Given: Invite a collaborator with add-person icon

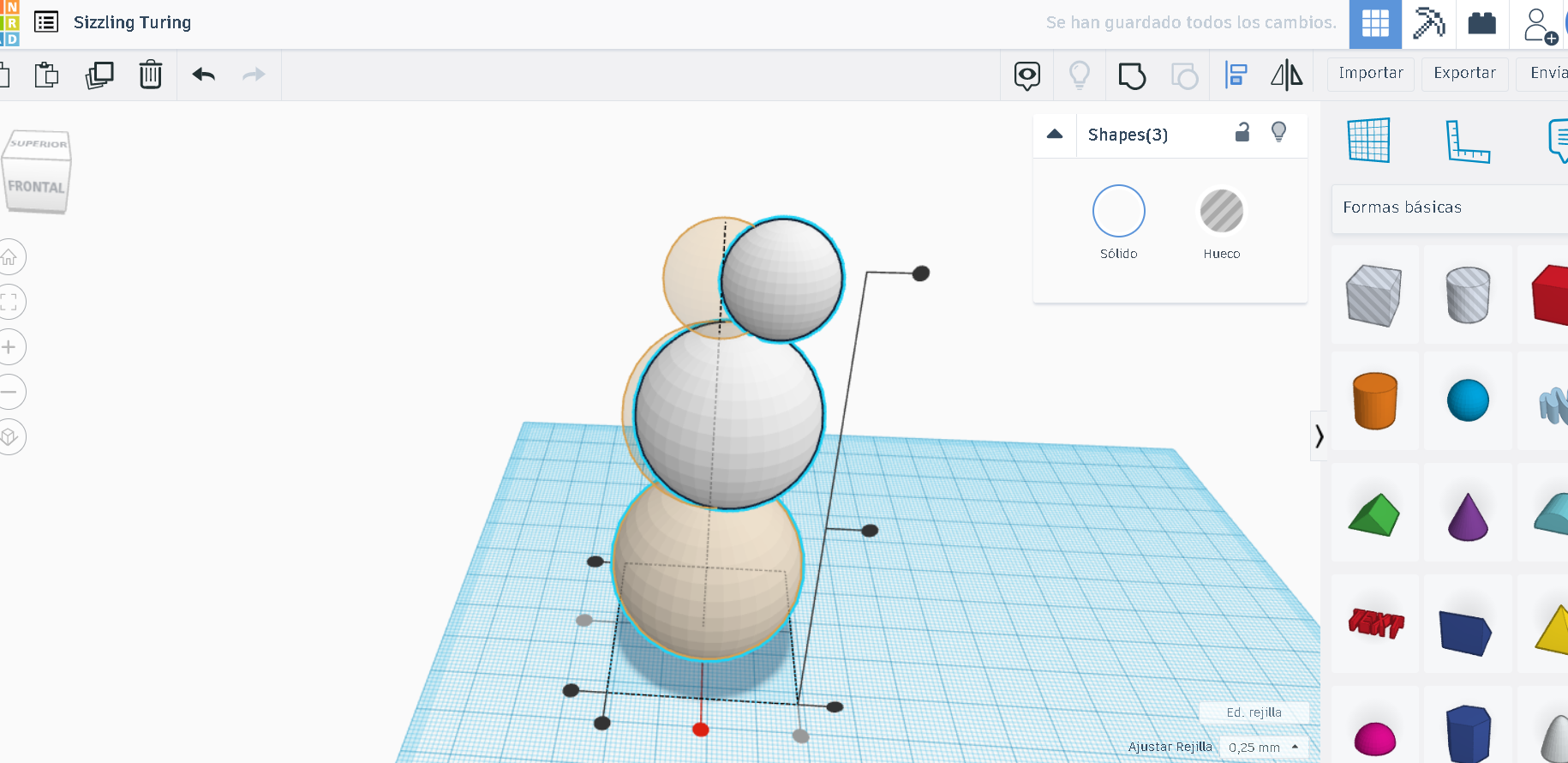Looking at the screenshot, I should (1540, 26).
